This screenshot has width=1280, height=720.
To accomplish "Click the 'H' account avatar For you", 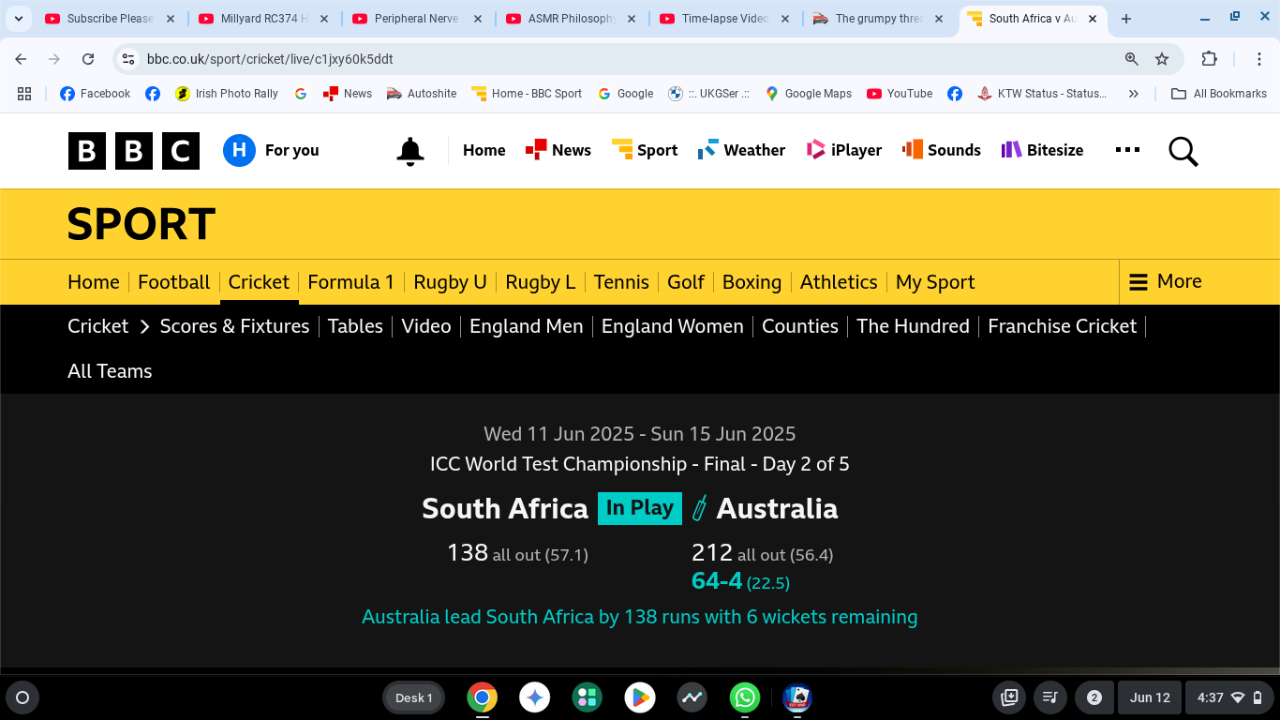I will (239, 150).
